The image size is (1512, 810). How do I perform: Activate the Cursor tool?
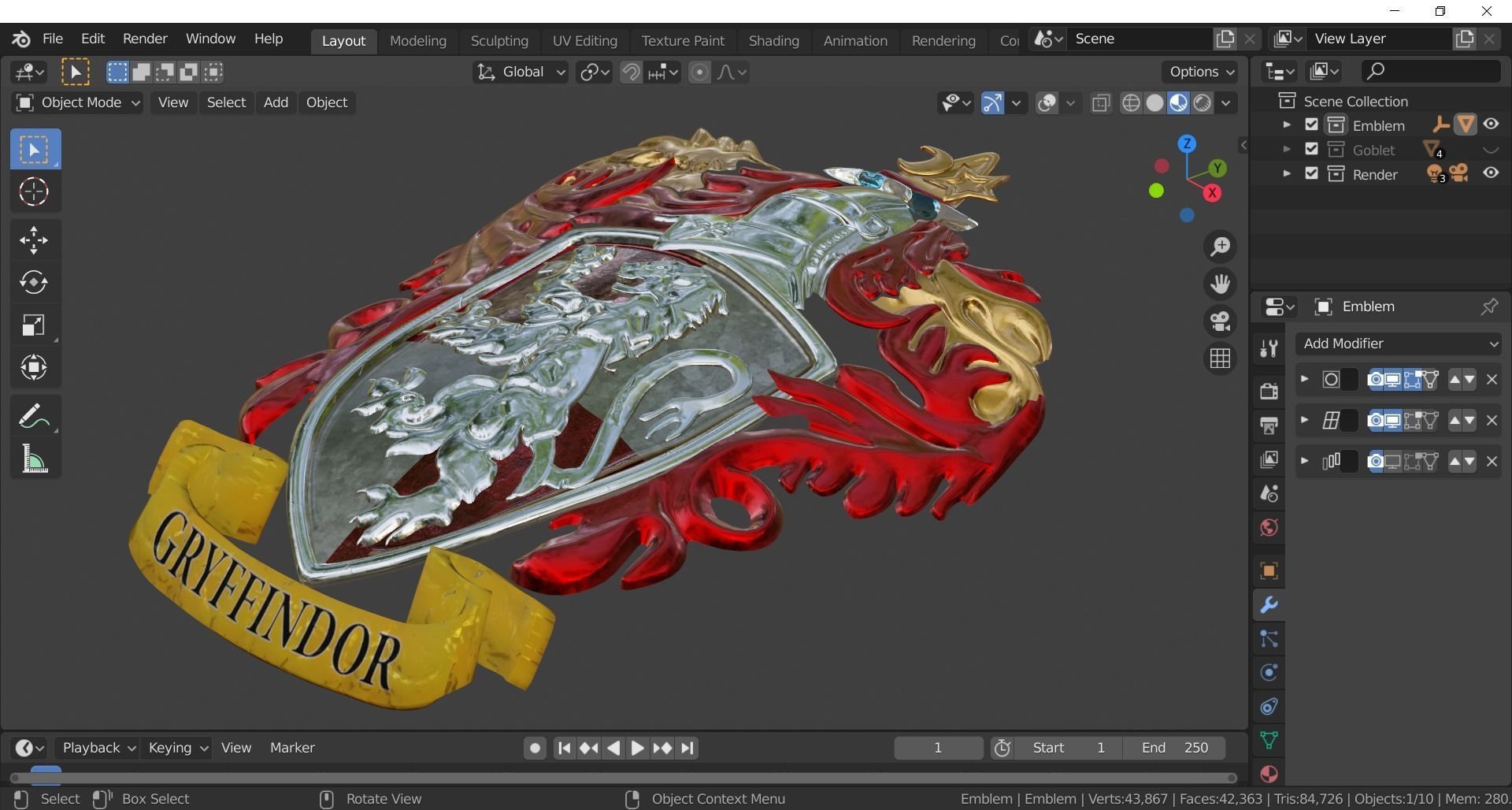pos(34,191)
